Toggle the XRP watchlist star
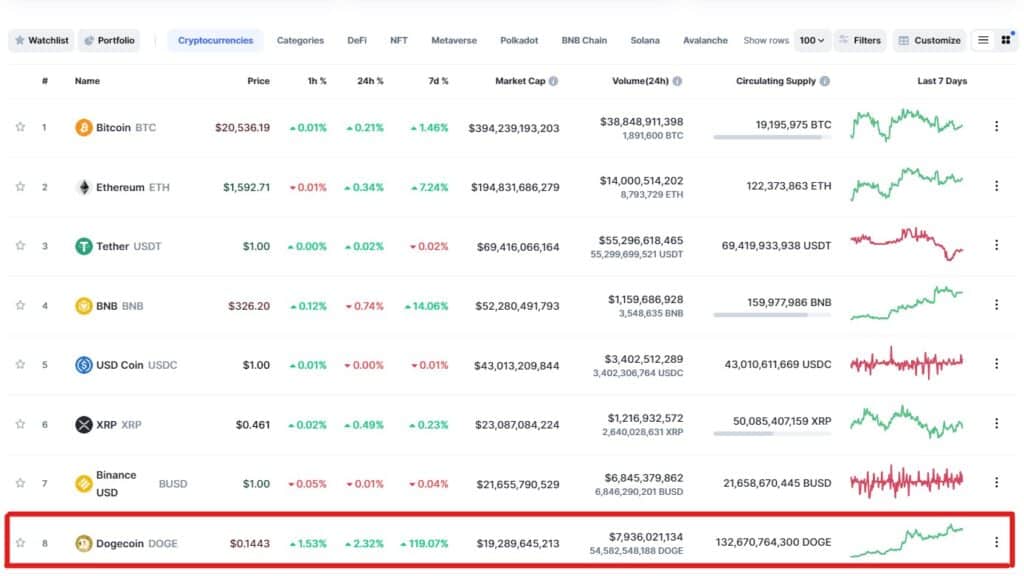Image resolution: width=1024 pixels, height=576 pixels. point(20,424)
